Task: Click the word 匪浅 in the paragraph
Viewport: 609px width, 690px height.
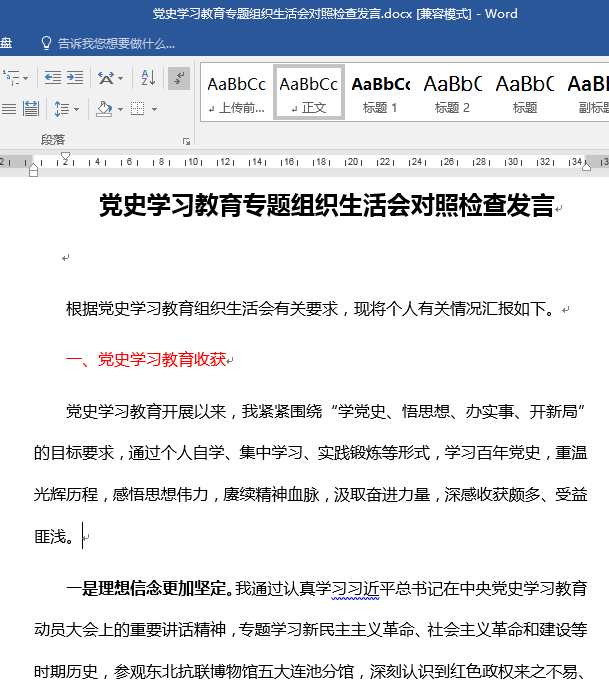Action: coord(50,537)
